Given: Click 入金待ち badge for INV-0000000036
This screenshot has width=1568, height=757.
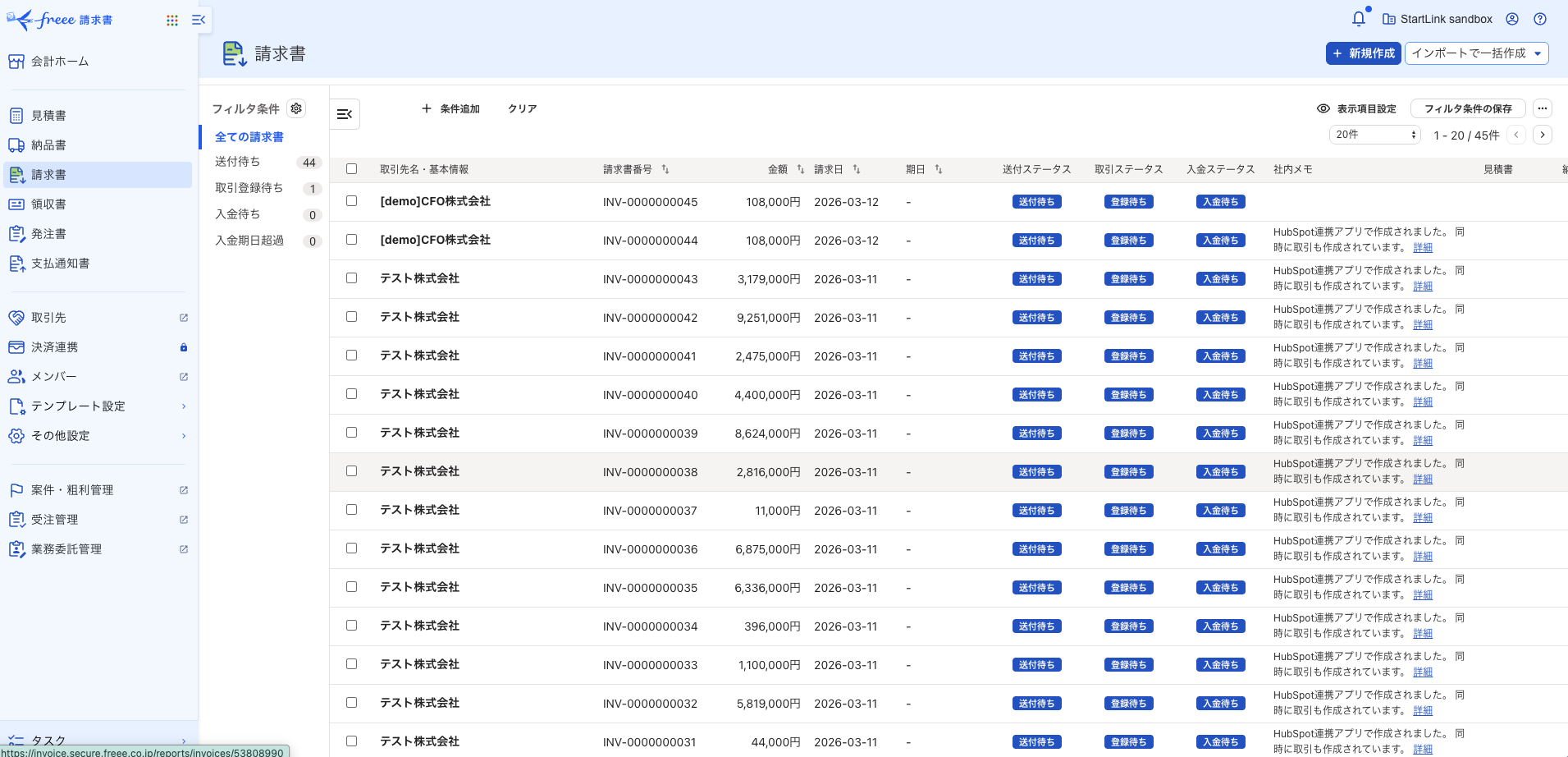Looking at the screenshot, I should [x=1221, y=549].
